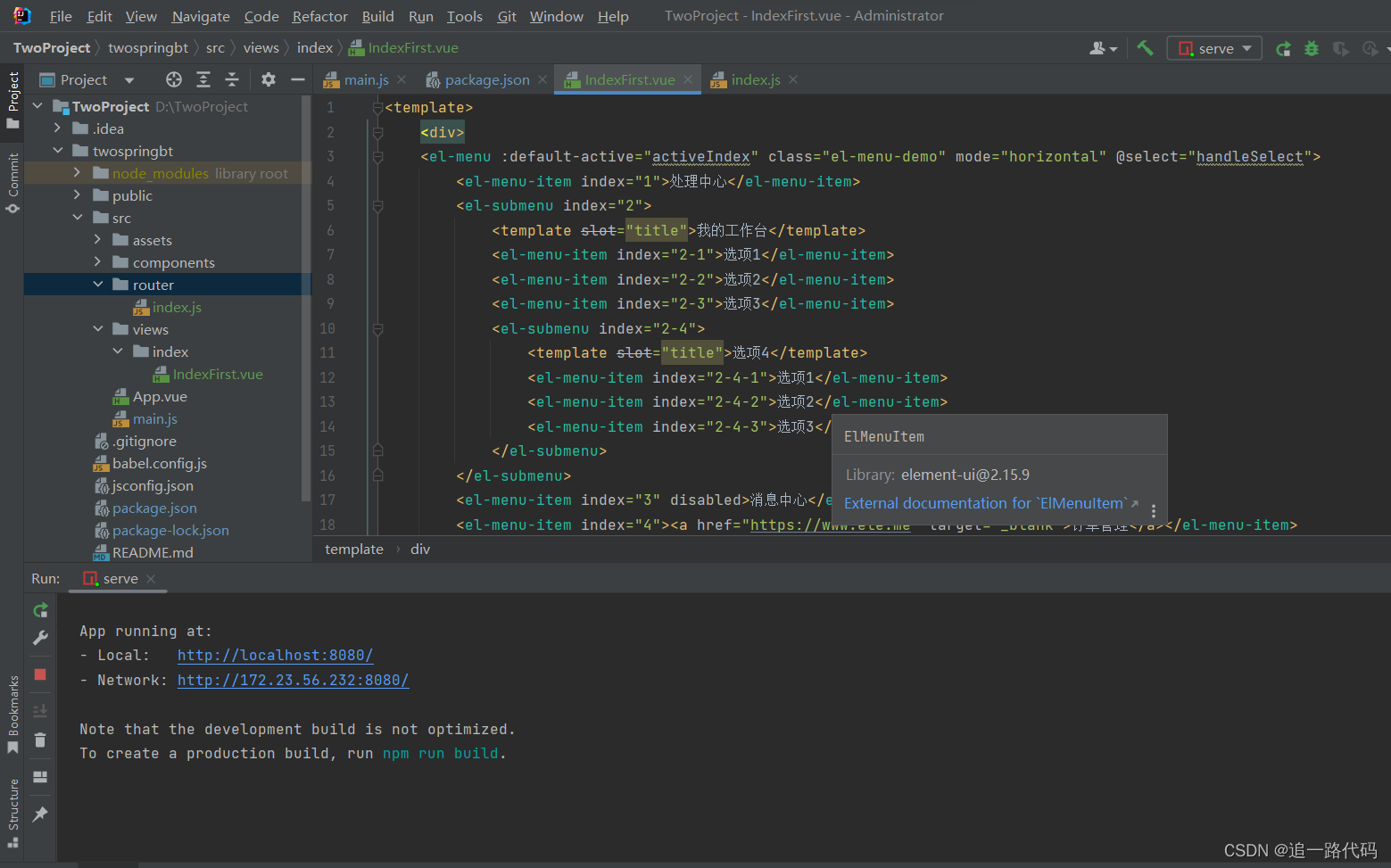The width and height of the screenshot is (1391, 868).
Task: Open the Refactor menu
Action: (319, 16)
